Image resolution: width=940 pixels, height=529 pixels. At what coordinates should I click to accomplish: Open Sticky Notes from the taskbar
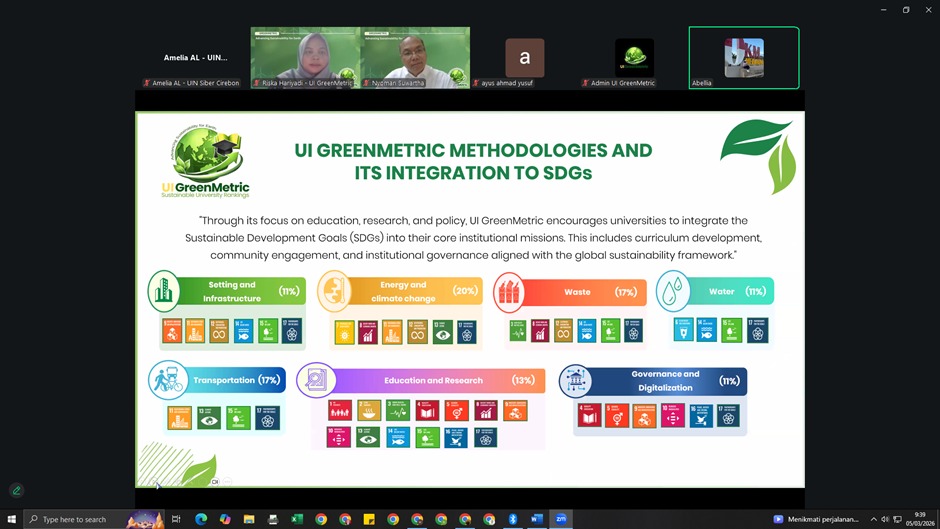pyautogui.click(x=369, y=519)
